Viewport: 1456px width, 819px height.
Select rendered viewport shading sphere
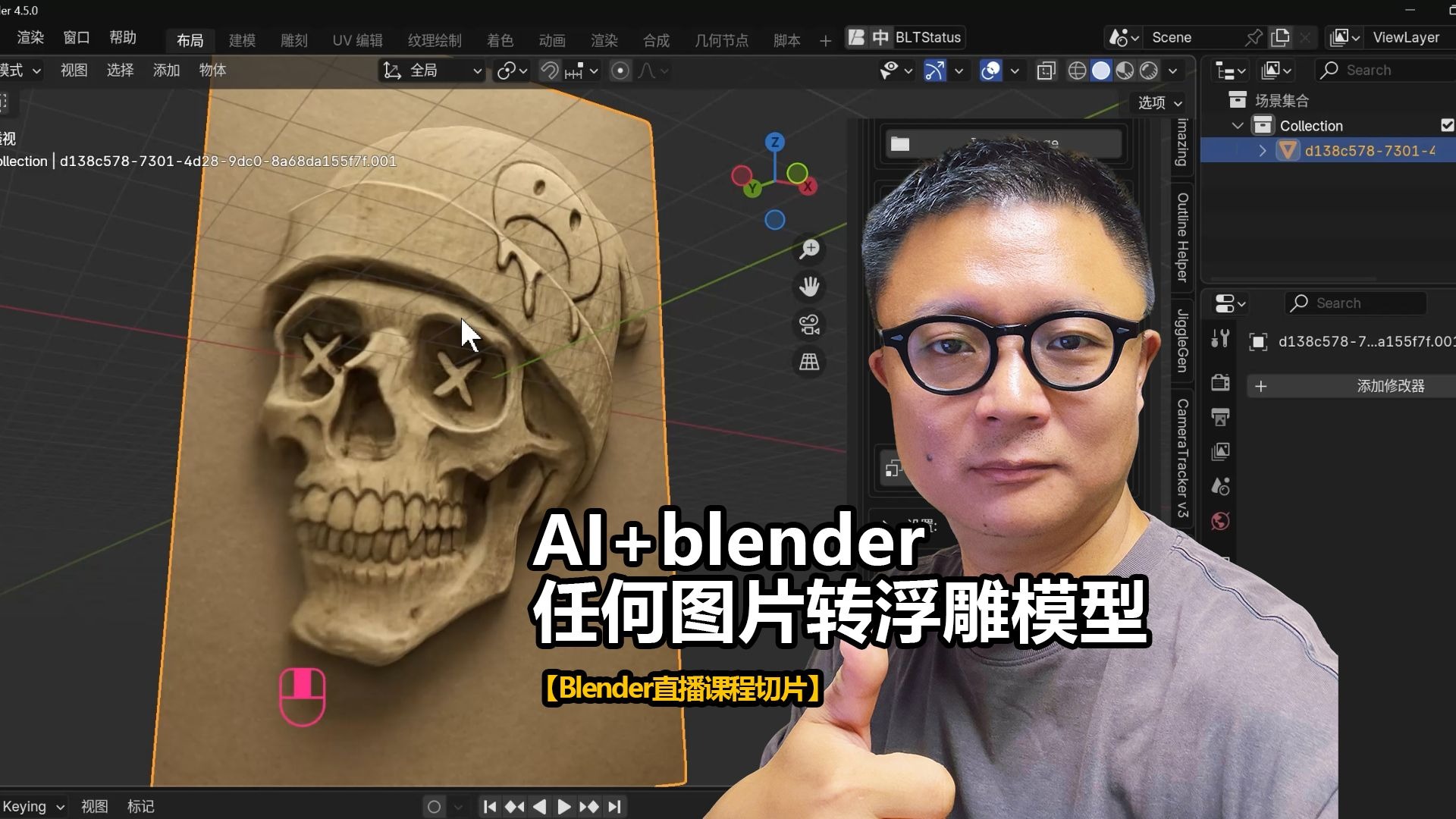pyautogui.click(x=1149, y=71)
